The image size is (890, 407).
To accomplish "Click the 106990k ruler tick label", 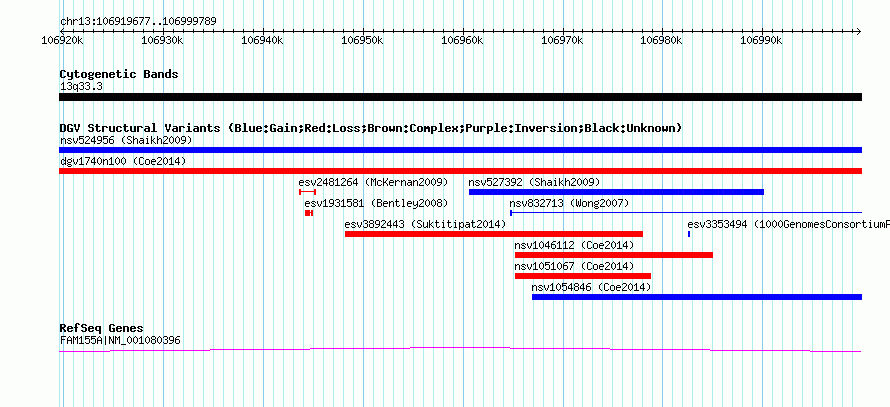I will (x=762, y=40).
